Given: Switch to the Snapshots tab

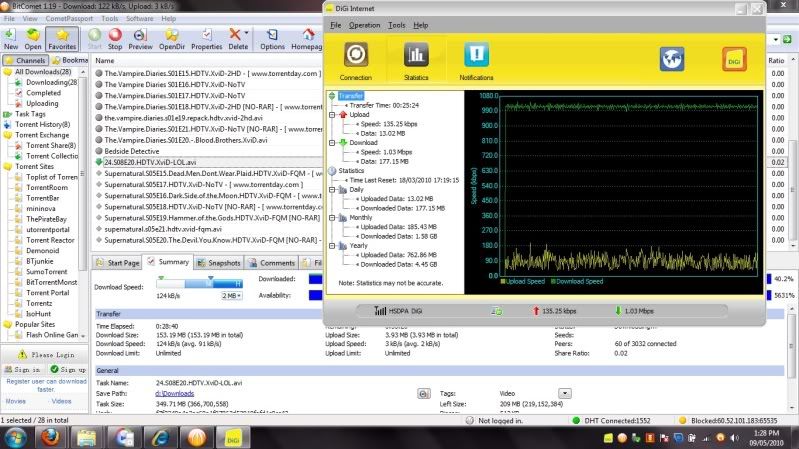Looking at the screenshot, I should pyautogui.click(x=218, y=262).
